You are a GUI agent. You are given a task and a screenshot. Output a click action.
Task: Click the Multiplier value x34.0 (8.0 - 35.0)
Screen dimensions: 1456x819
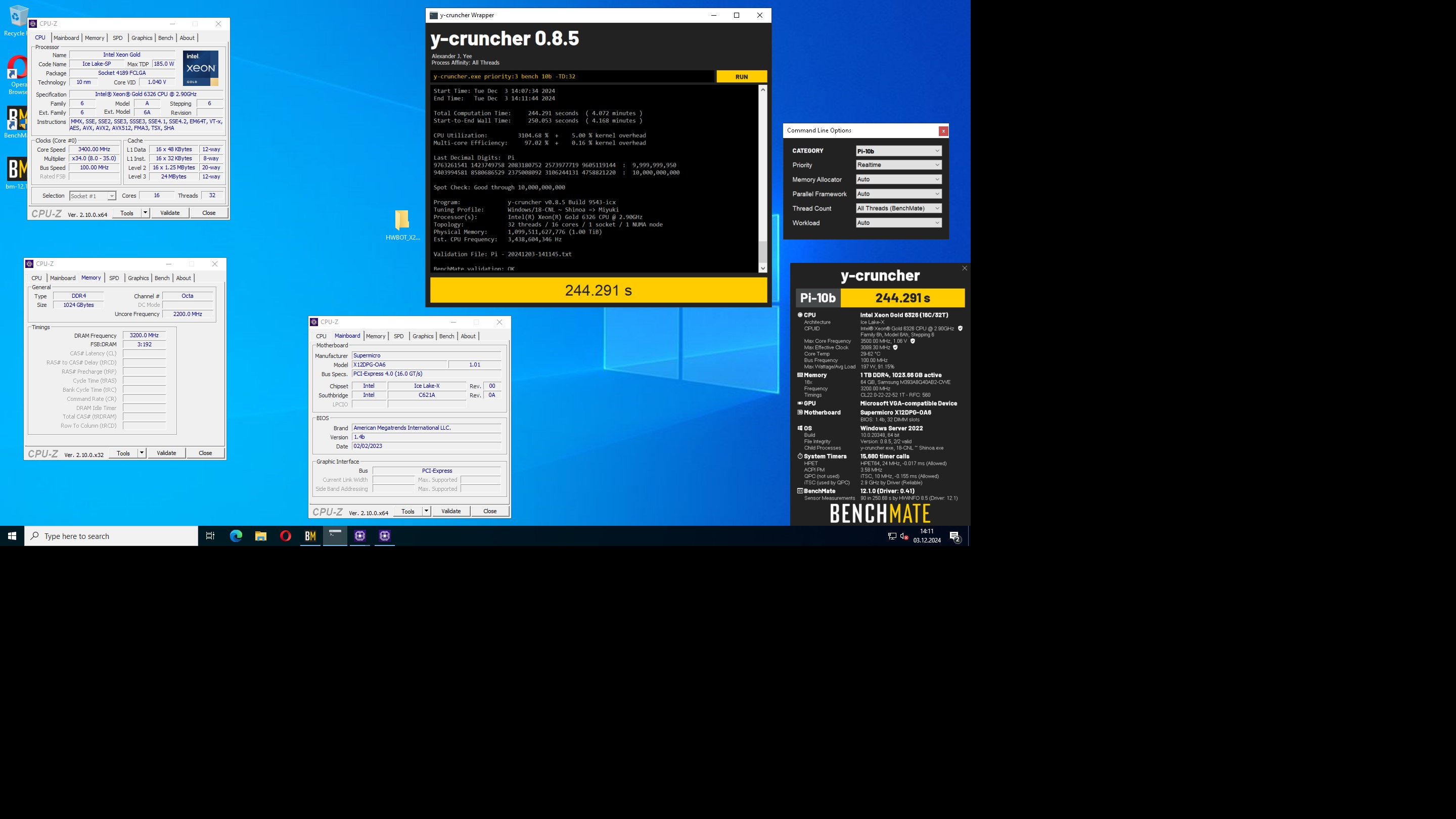click(x=95, y=159)
